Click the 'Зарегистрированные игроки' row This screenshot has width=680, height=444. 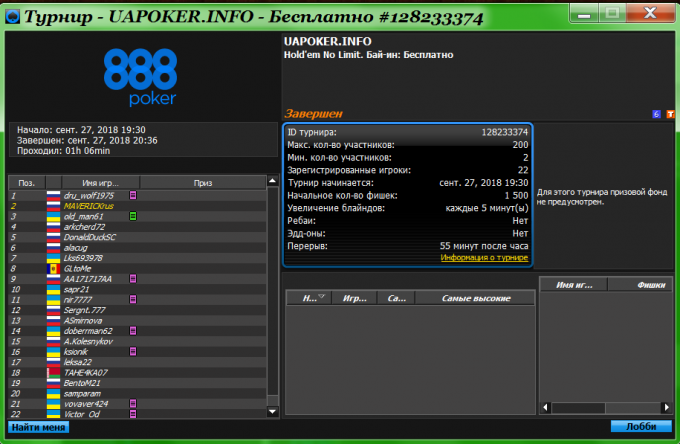408,170
